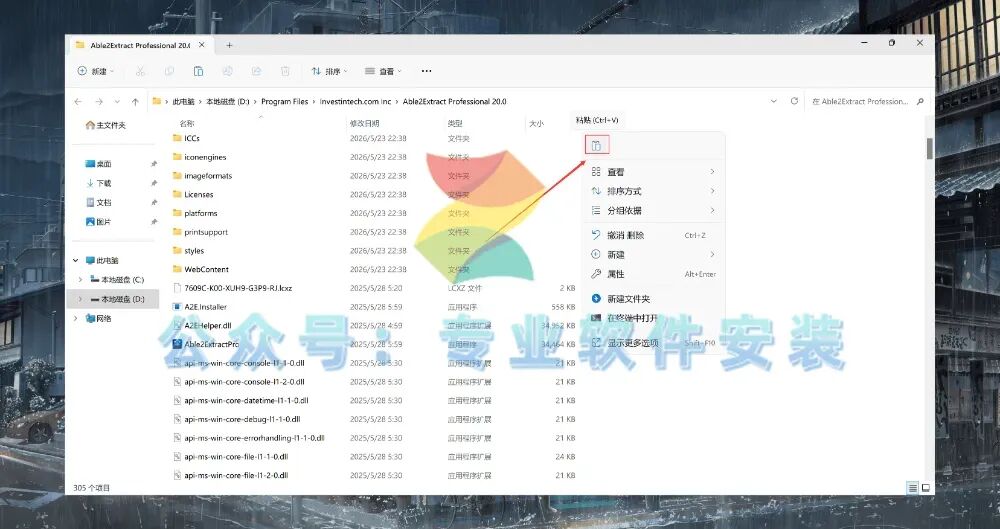Choose Open in Terminal (在终端中打开) entry

point(653,318)
